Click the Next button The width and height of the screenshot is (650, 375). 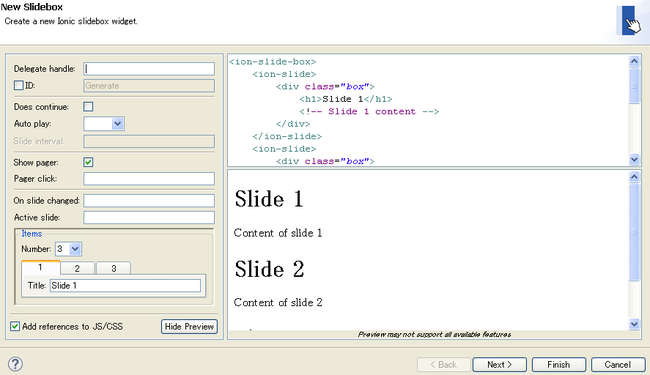[x=500, y=365]
